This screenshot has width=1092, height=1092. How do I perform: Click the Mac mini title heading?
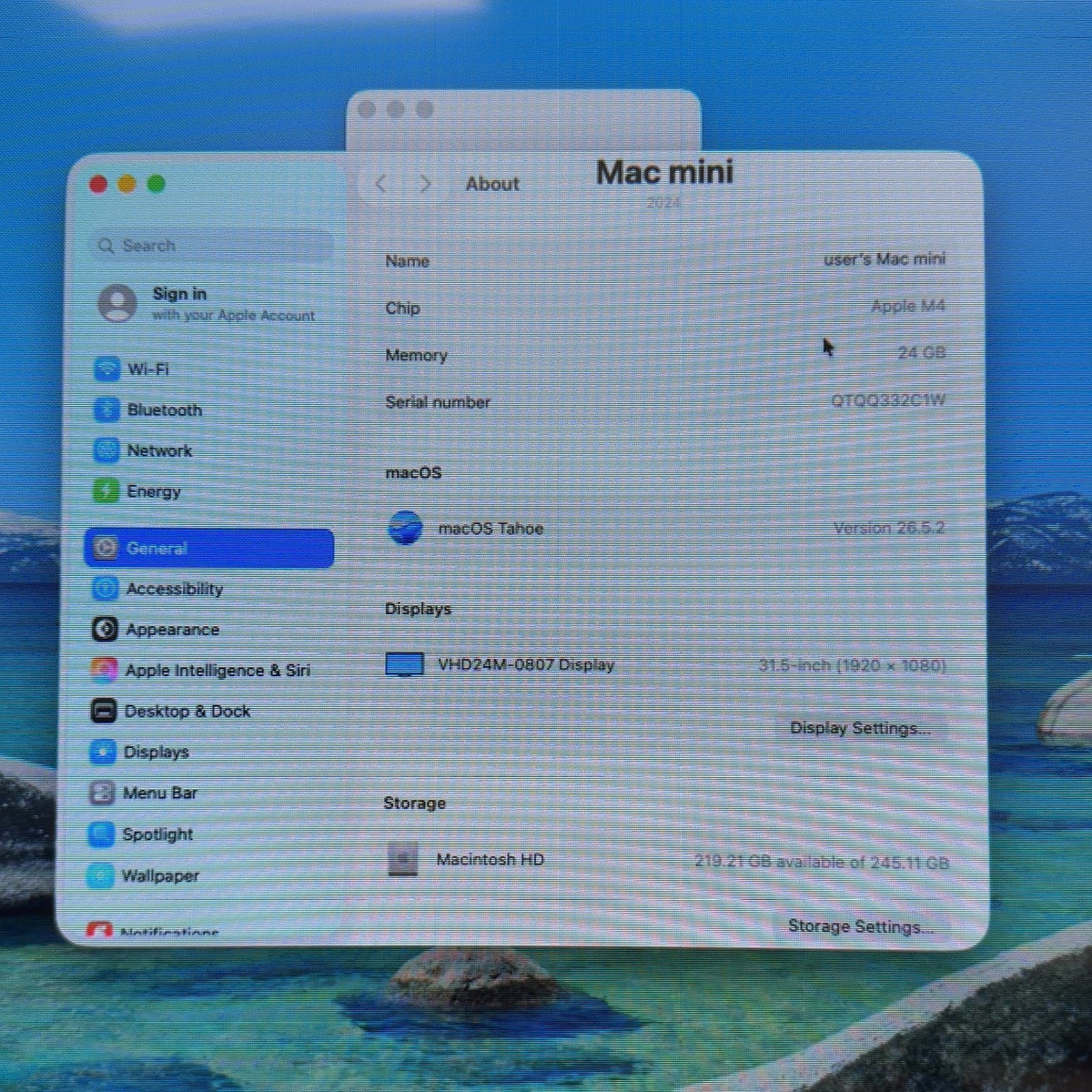click(665, 172)
